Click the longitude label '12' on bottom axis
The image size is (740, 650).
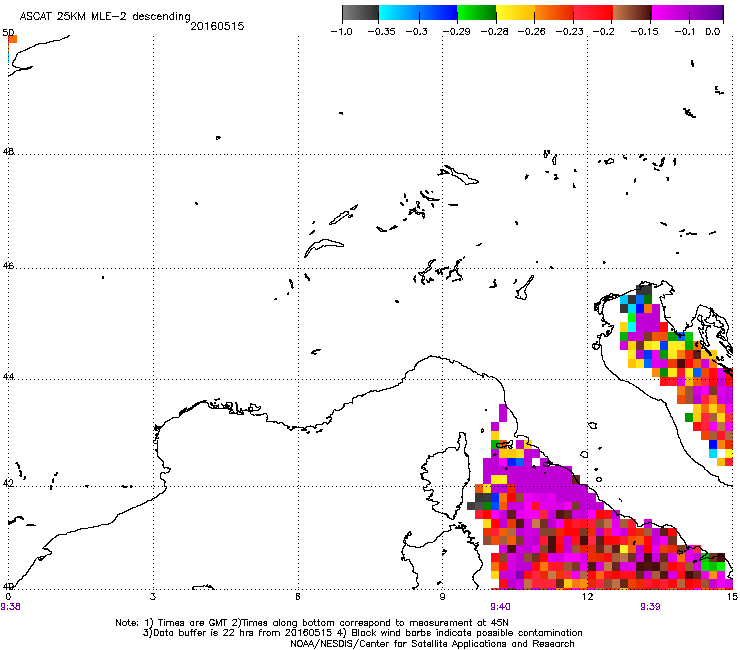[x=587, y=597]
